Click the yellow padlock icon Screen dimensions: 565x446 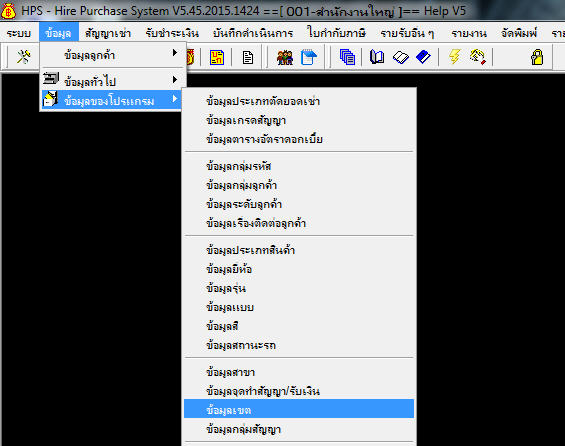pyautogui.click(x=537, y=57)
